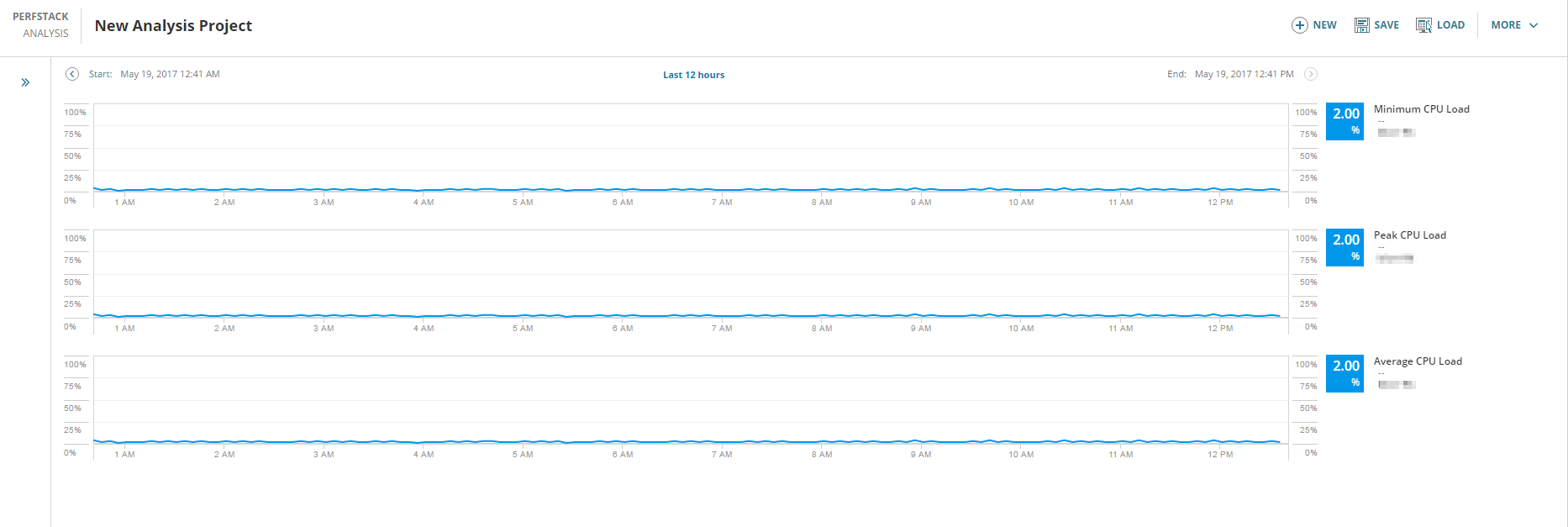Click the Minimum CPU Load metric label

1421,109
